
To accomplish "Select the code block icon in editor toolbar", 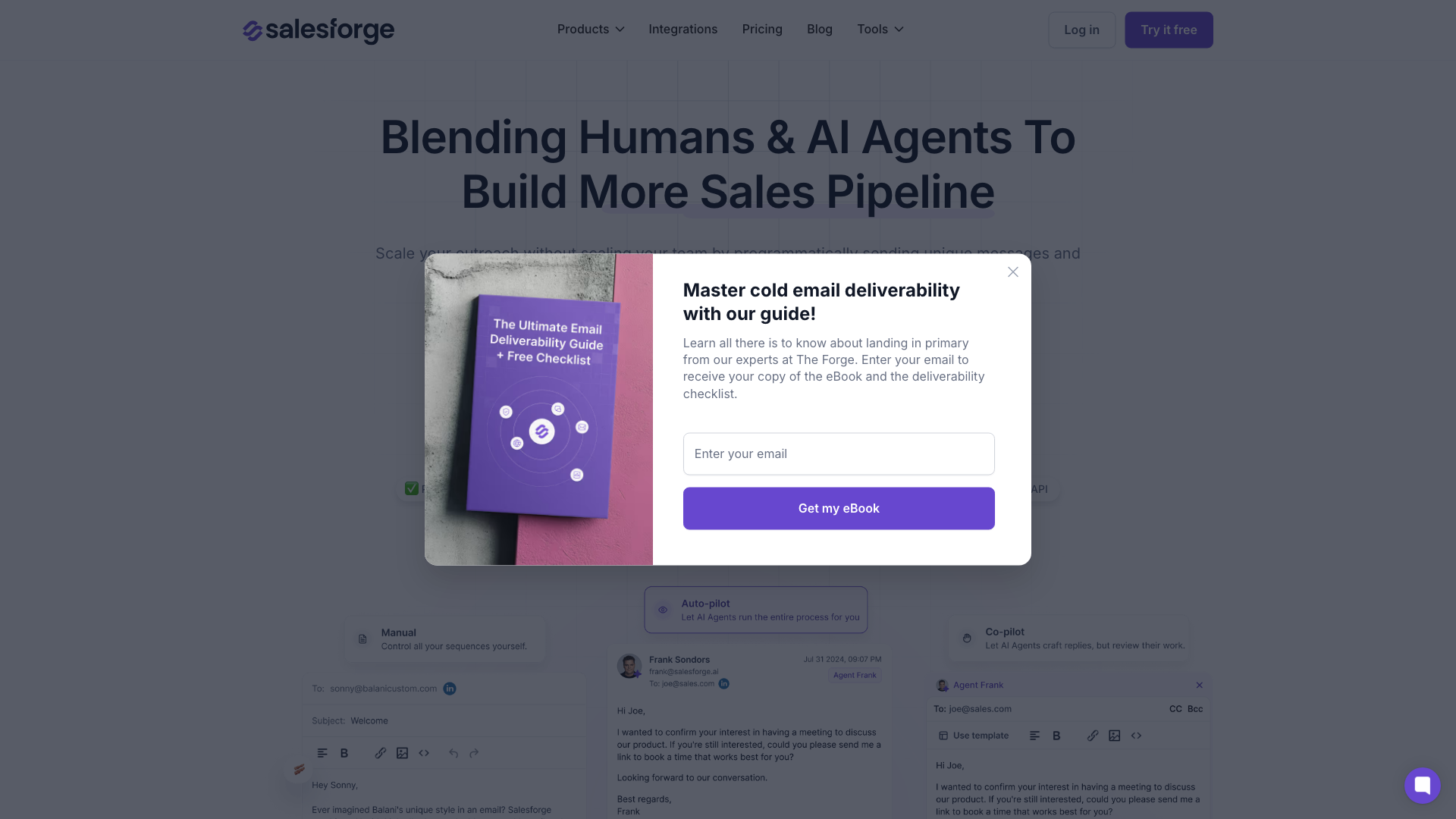I will [x=424, y=752].
